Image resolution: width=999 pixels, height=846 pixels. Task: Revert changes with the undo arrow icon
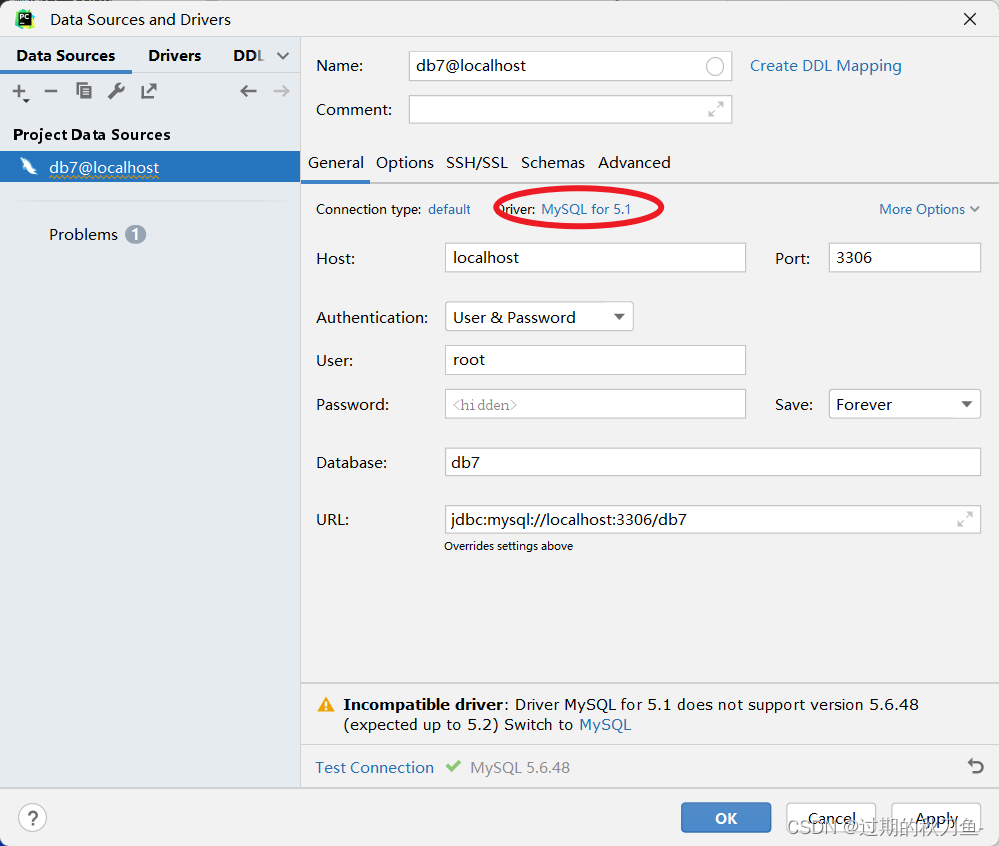click(x=975, y=766)
